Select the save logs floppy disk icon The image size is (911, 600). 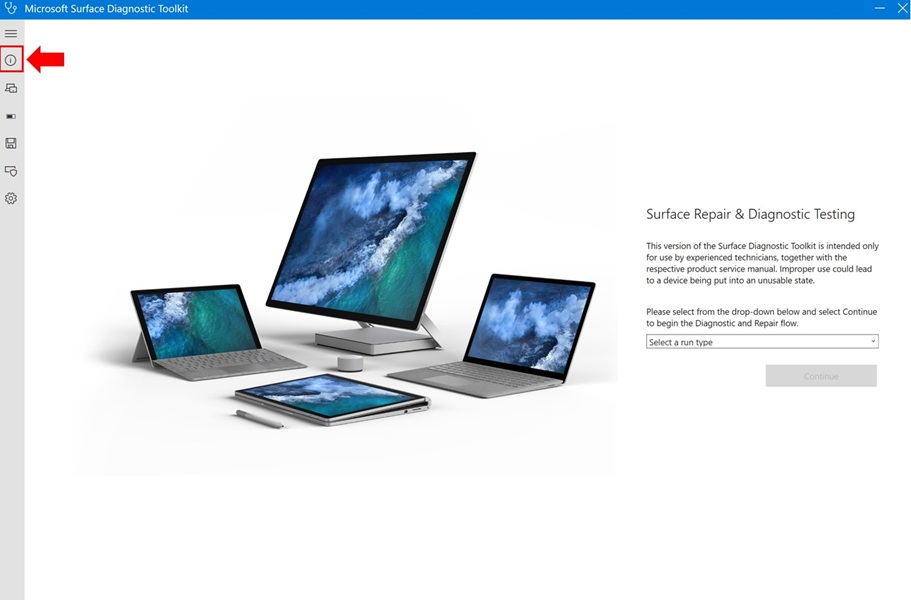11,143
